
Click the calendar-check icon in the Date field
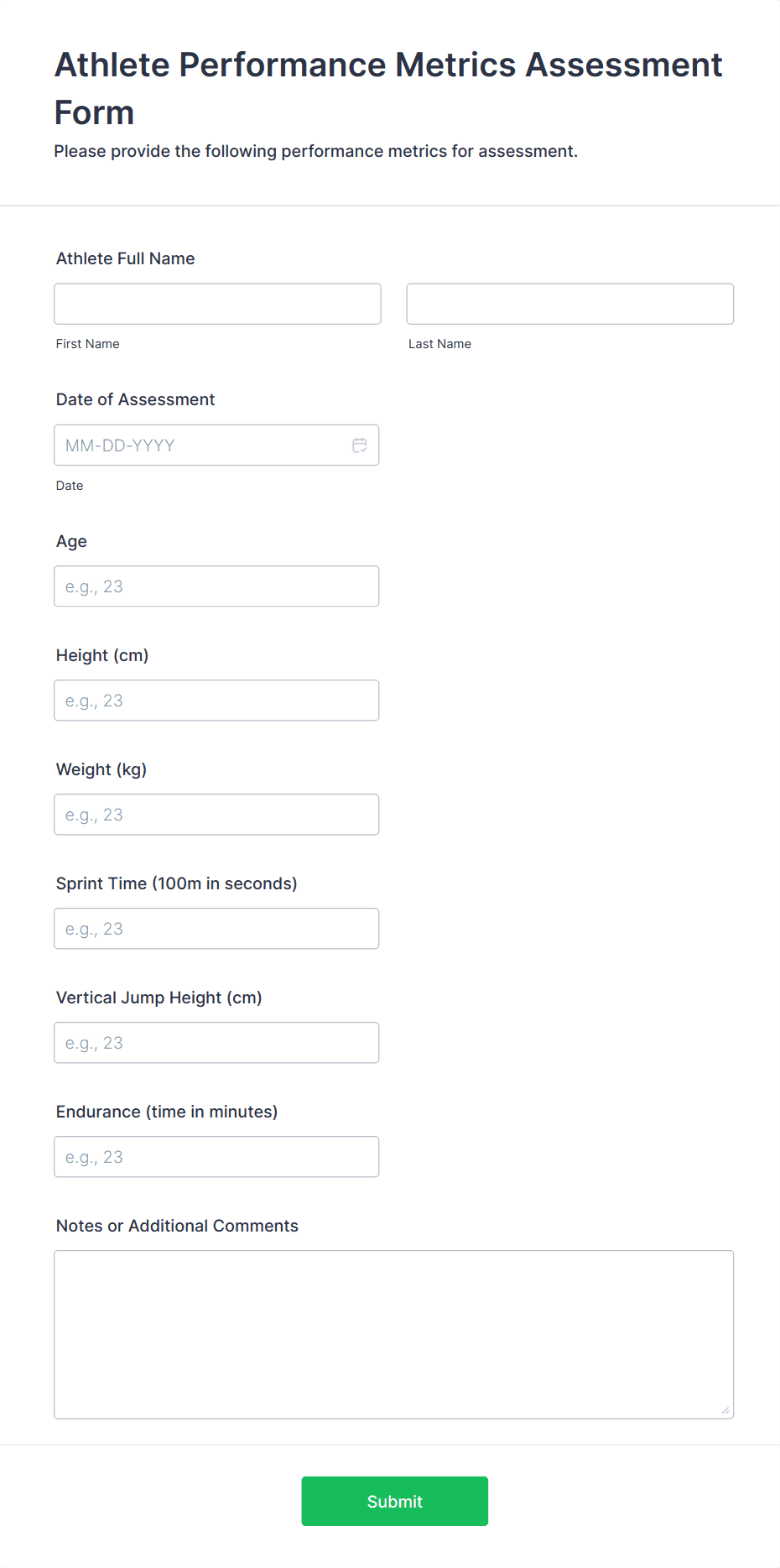[360, 445]
